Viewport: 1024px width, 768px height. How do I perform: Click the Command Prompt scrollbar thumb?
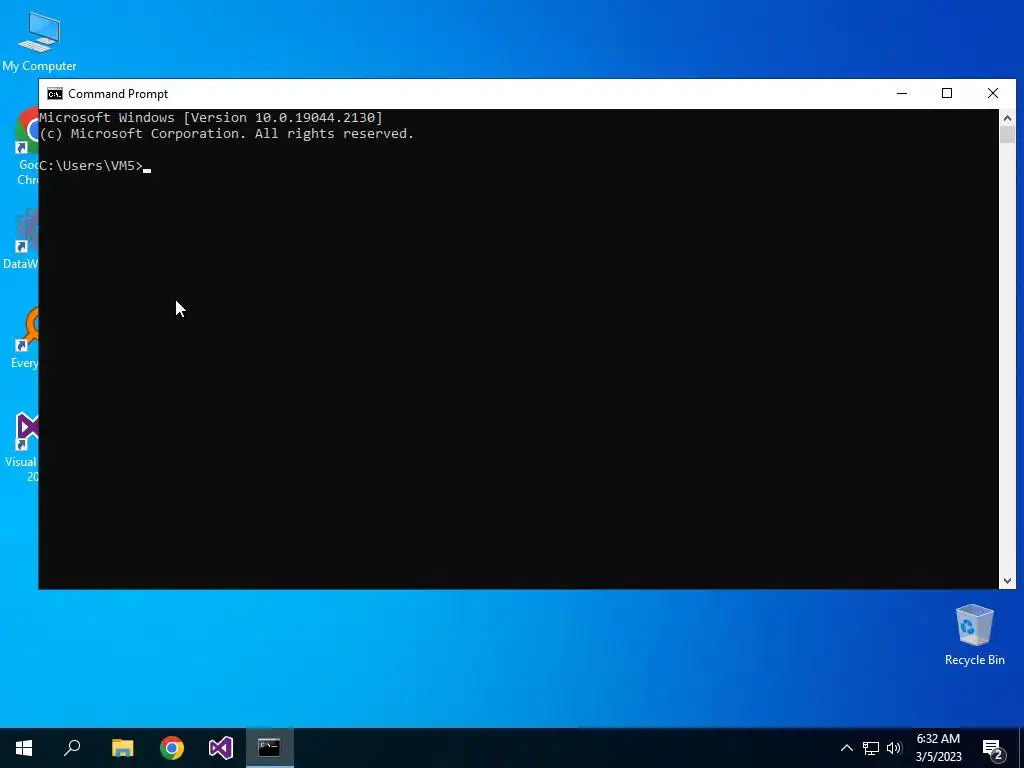click(1007, 135)
